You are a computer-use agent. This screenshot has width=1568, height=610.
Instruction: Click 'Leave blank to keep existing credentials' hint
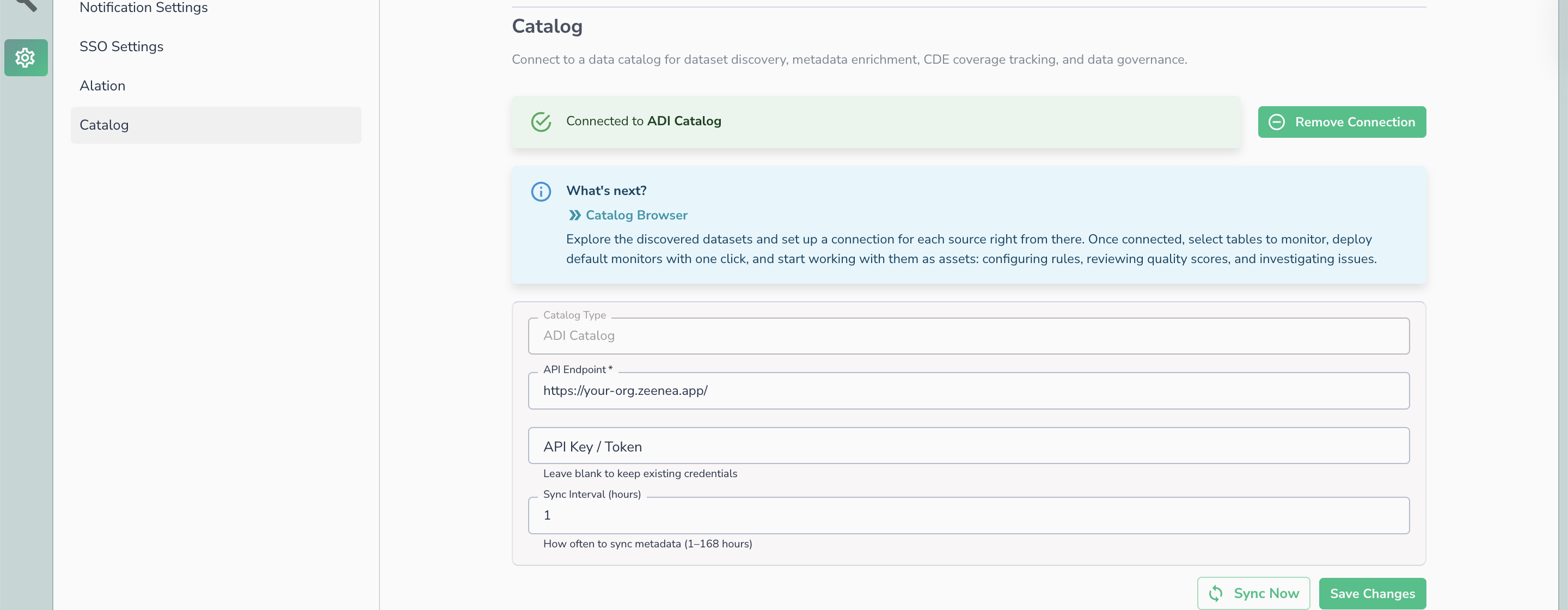coord(640,474)
